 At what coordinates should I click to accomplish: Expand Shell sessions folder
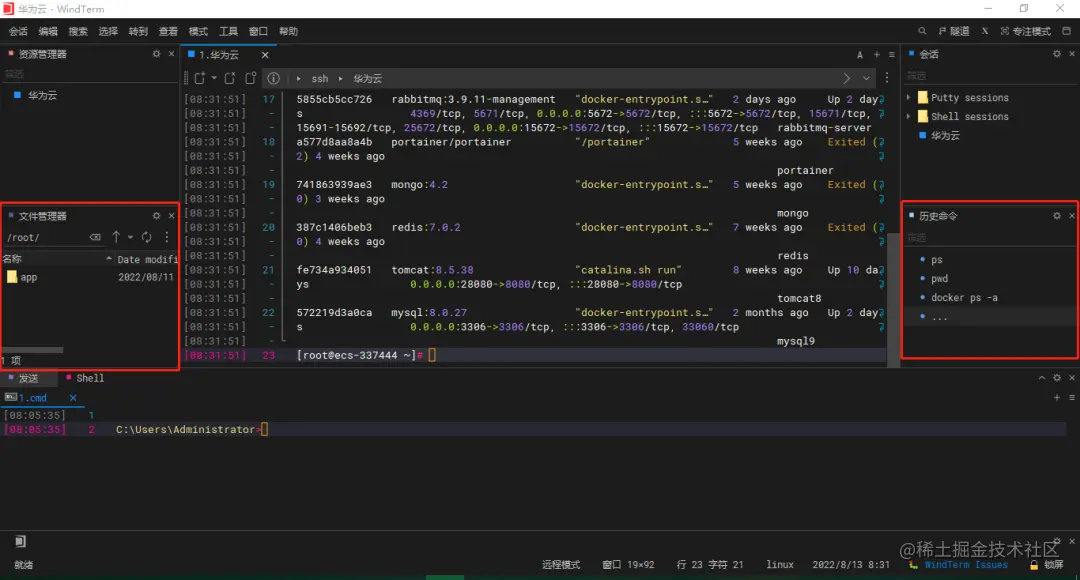908,116
